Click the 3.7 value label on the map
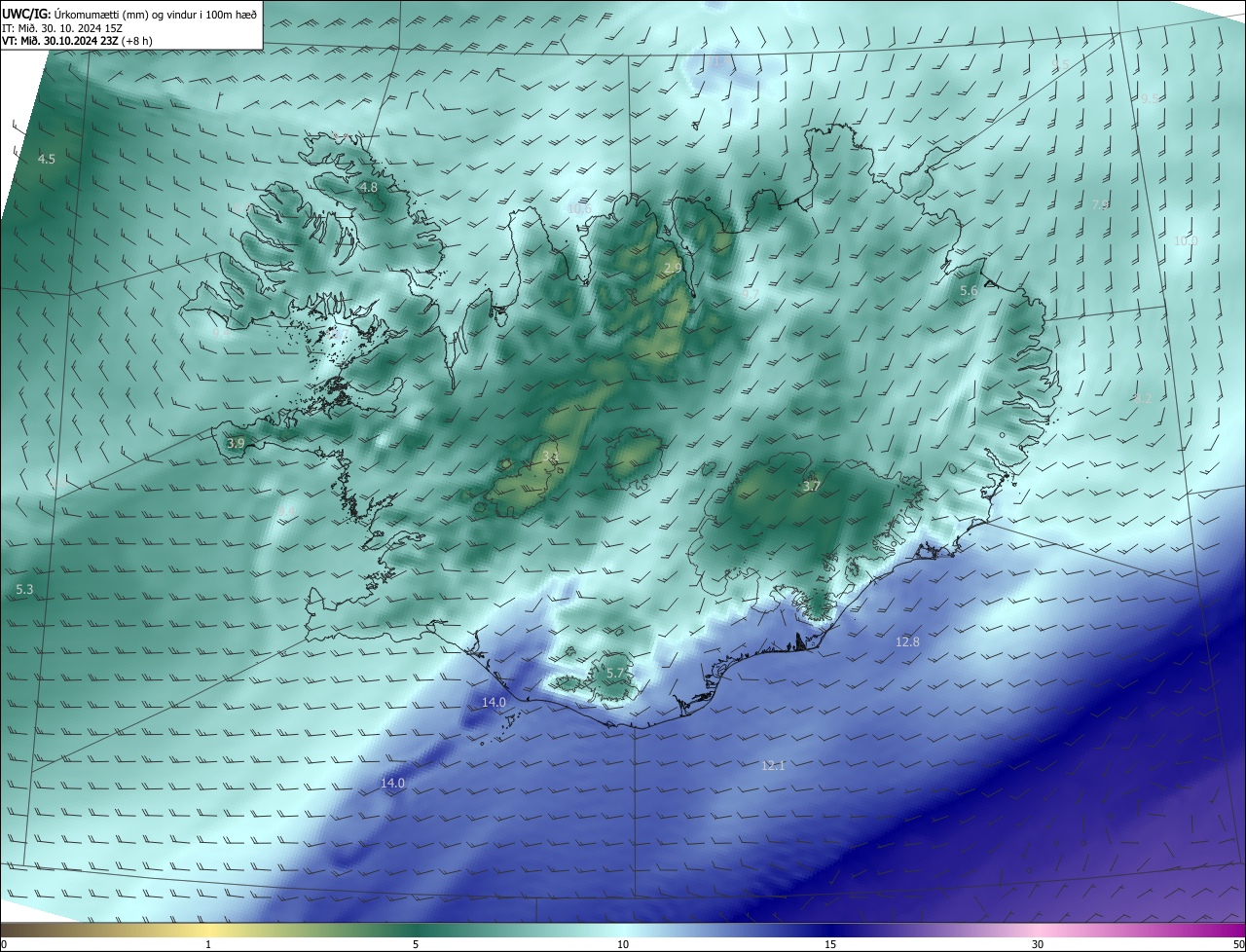The width and height of the screenshot is (1246, 952). 811,486
